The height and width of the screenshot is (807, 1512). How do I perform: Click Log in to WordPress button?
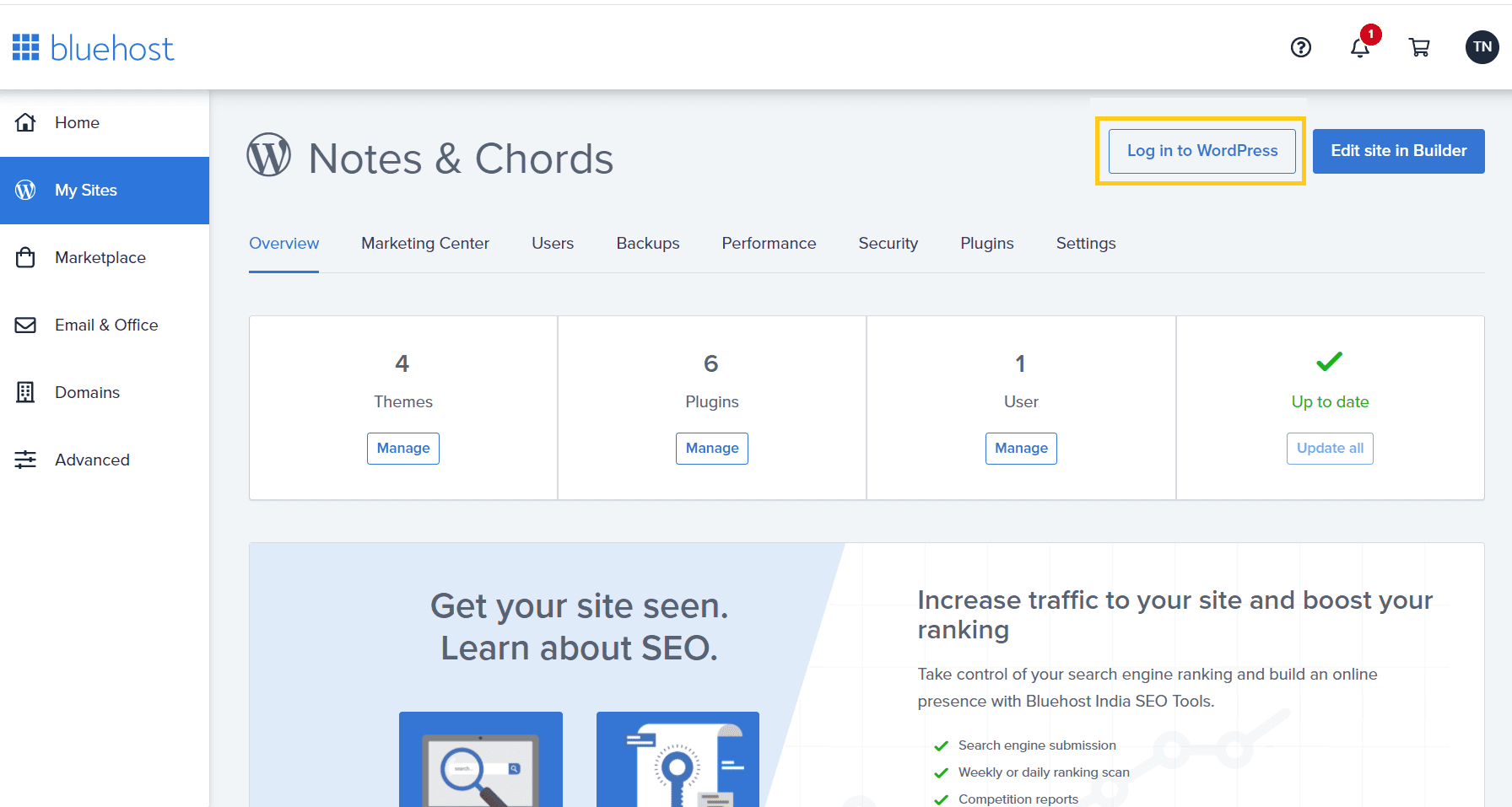1201,151
